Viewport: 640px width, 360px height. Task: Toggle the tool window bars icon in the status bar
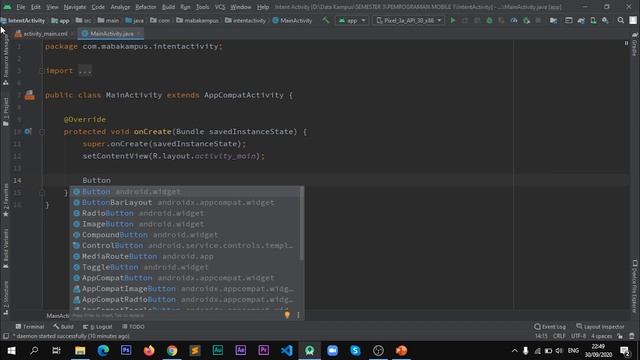6,336
